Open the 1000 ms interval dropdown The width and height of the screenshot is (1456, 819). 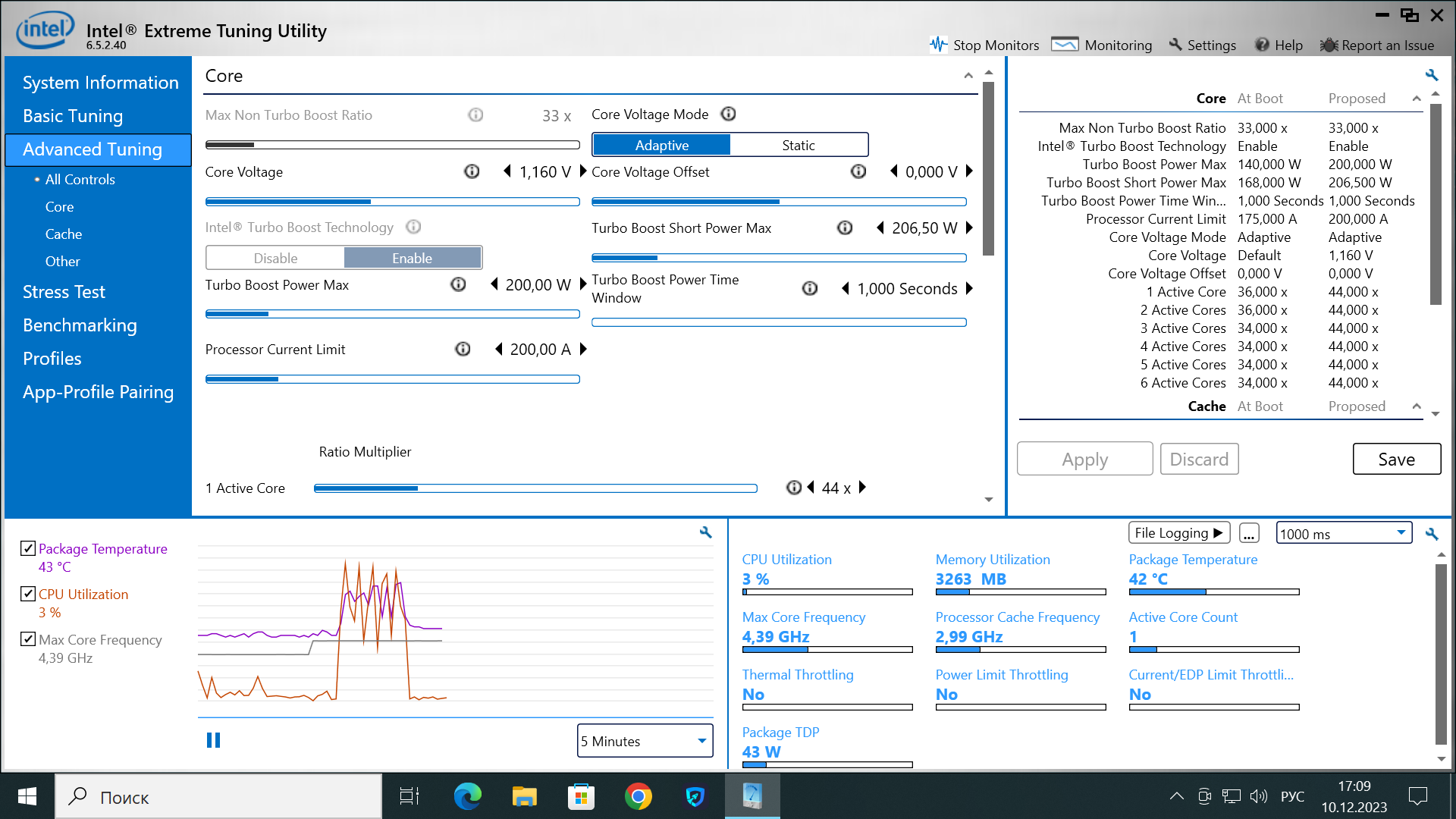point(1343,533)
